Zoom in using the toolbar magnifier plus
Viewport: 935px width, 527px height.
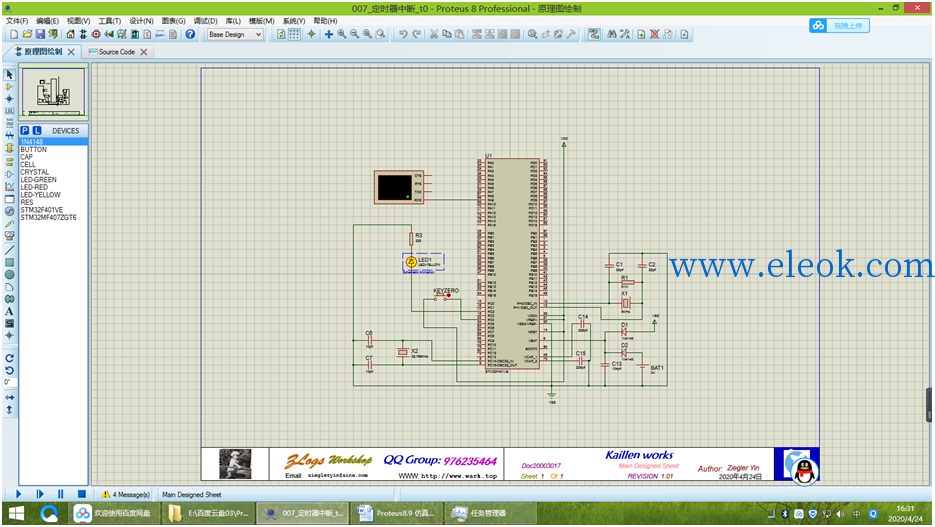[342, 35]
